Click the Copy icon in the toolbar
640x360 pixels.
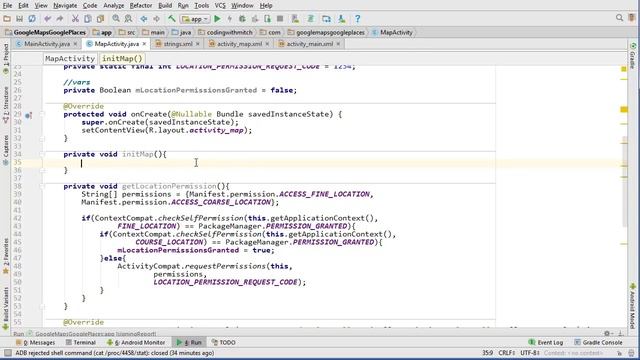click(x=88, y=19)
